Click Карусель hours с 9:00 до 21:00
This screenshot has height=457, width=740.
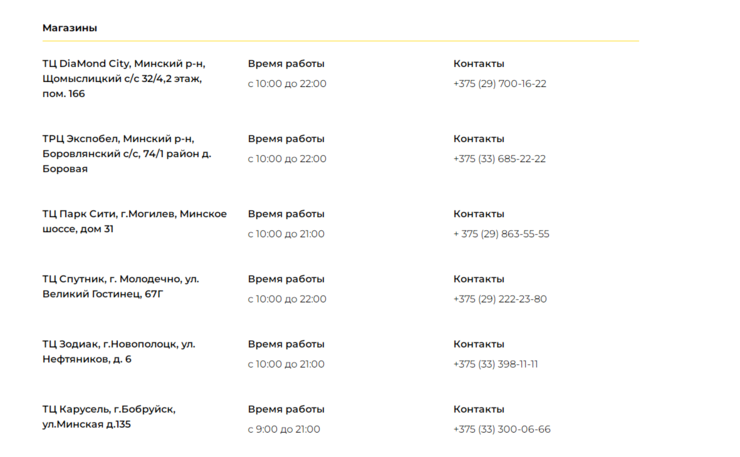click(284, 429)
